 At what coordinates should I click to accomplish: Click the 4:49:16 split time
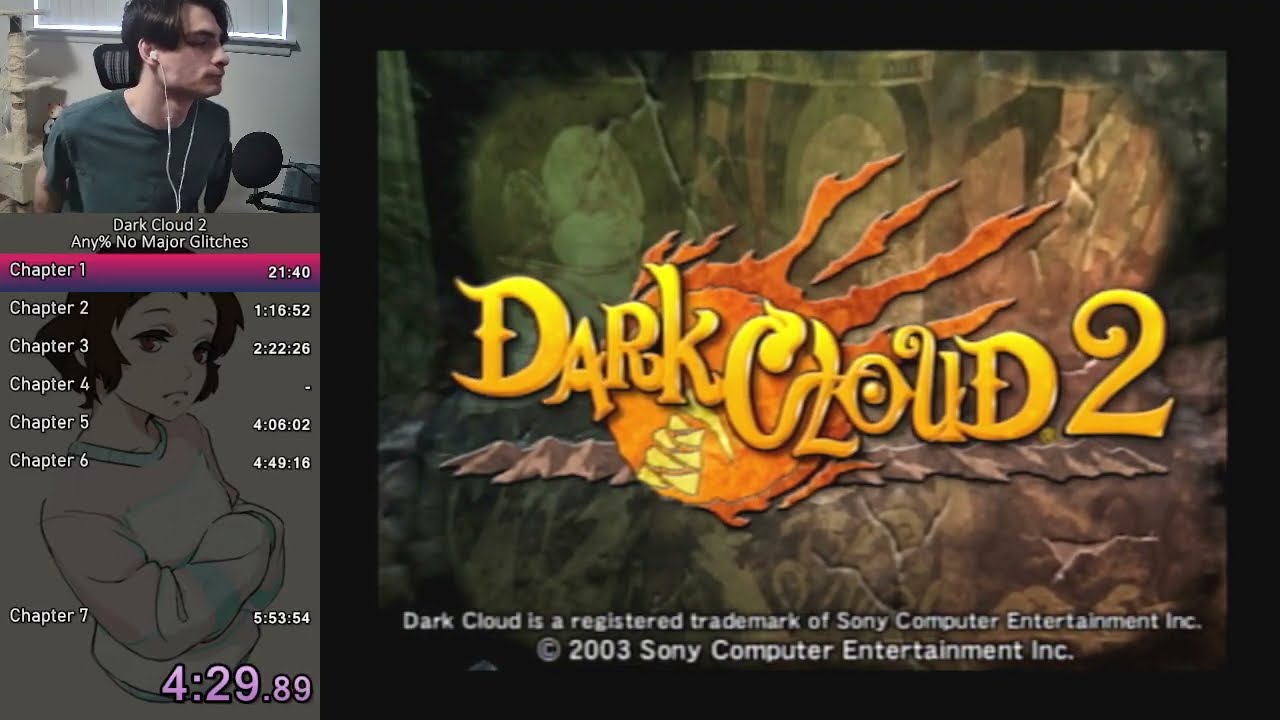pos(282,463)
